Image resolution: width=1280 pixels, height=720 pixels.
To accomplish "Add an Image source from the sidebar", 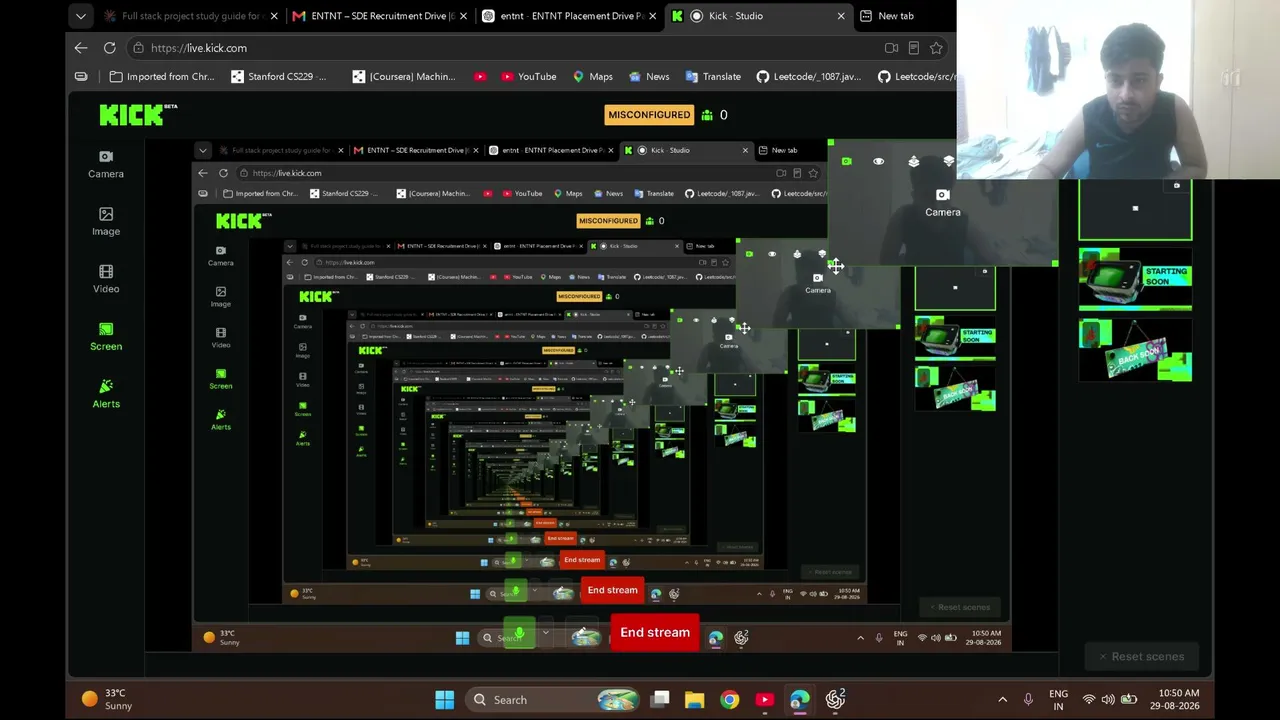I will (105, 222).
